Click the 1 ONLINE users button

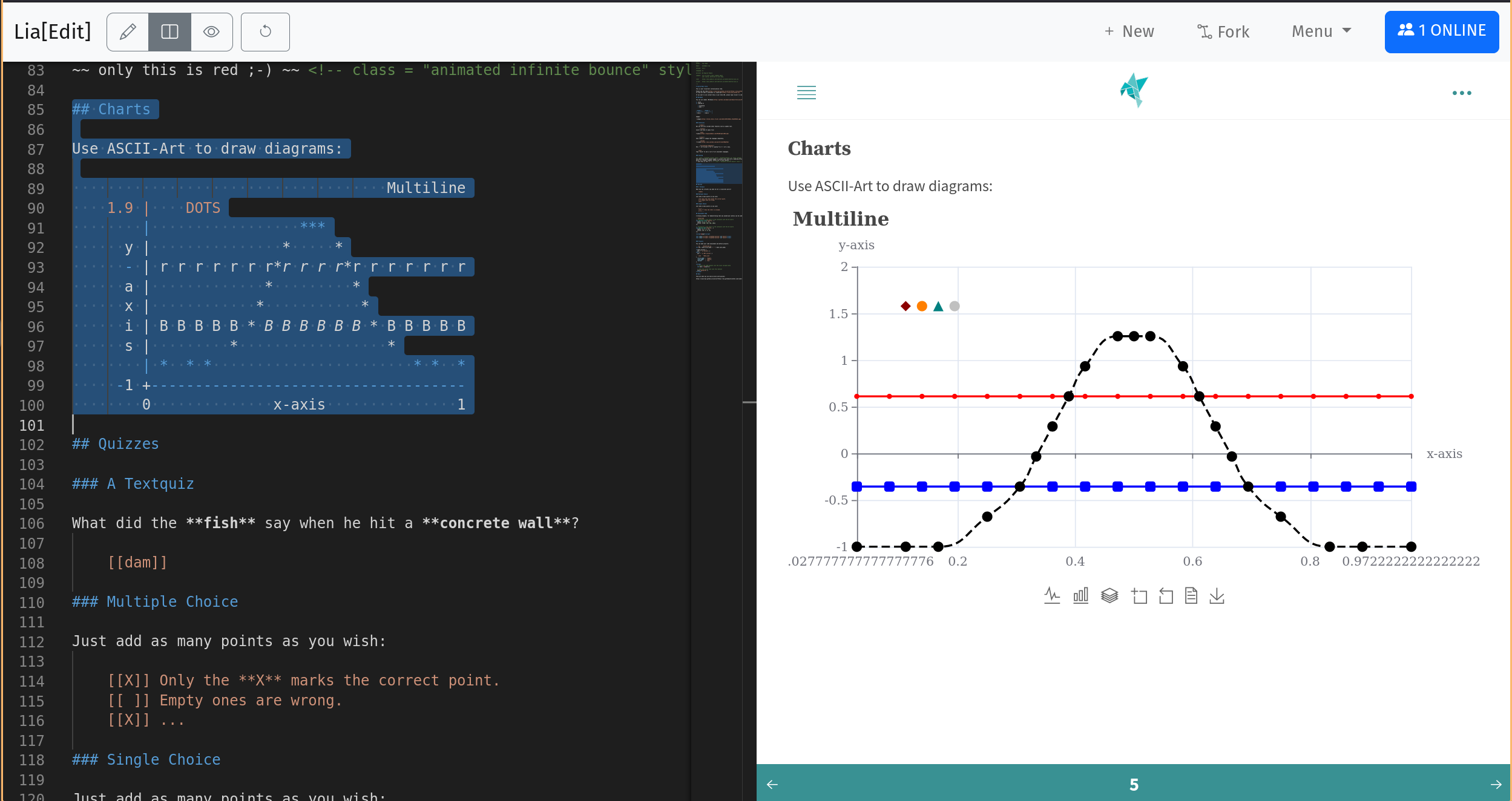click(1441, 31)
